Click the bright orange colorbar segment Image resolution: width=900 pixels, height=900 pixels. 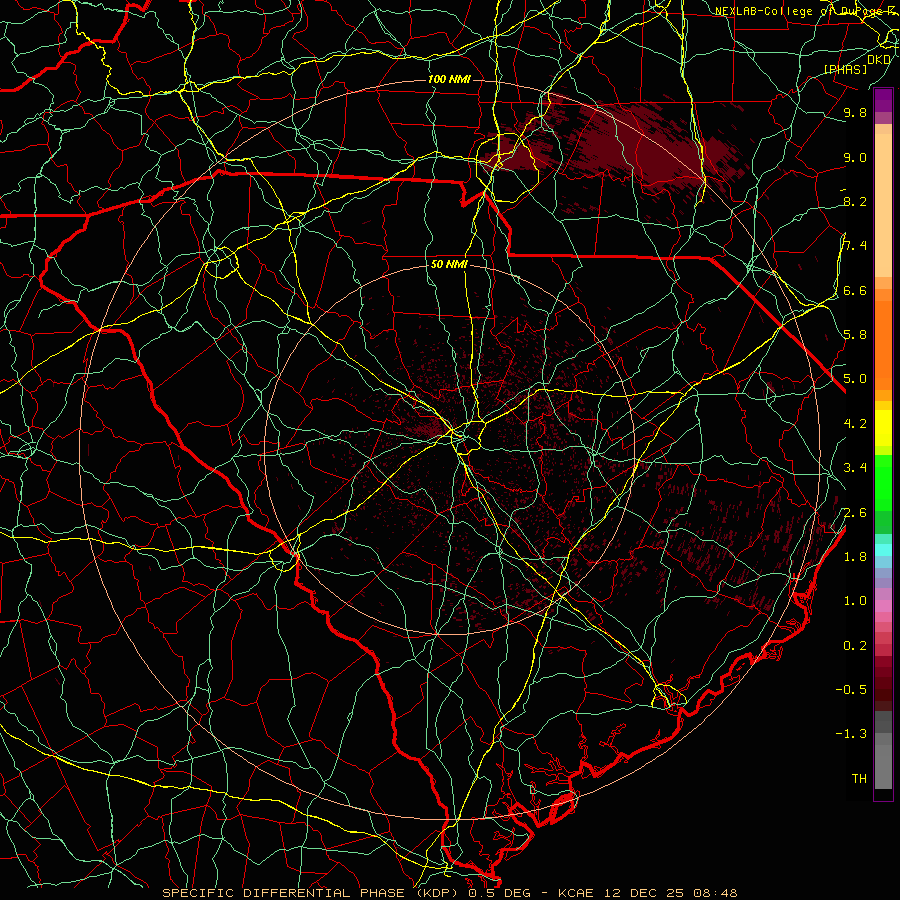pos(883,346)
